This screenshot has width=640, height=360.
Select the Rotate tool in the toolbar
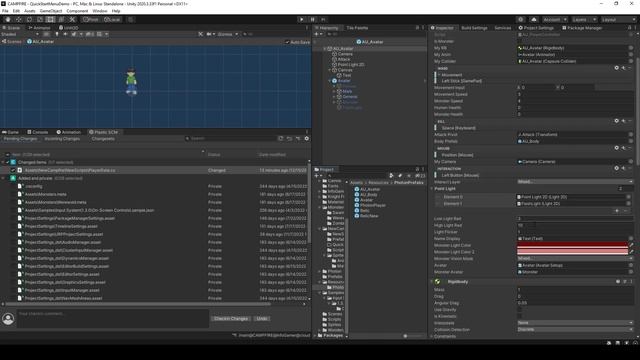29,19
